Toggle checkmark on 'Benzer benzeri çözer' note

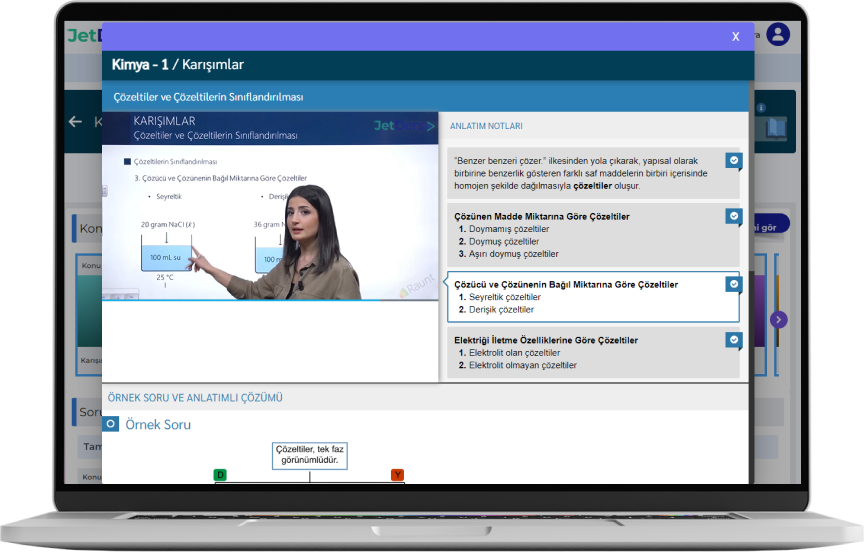pos(733,160)
